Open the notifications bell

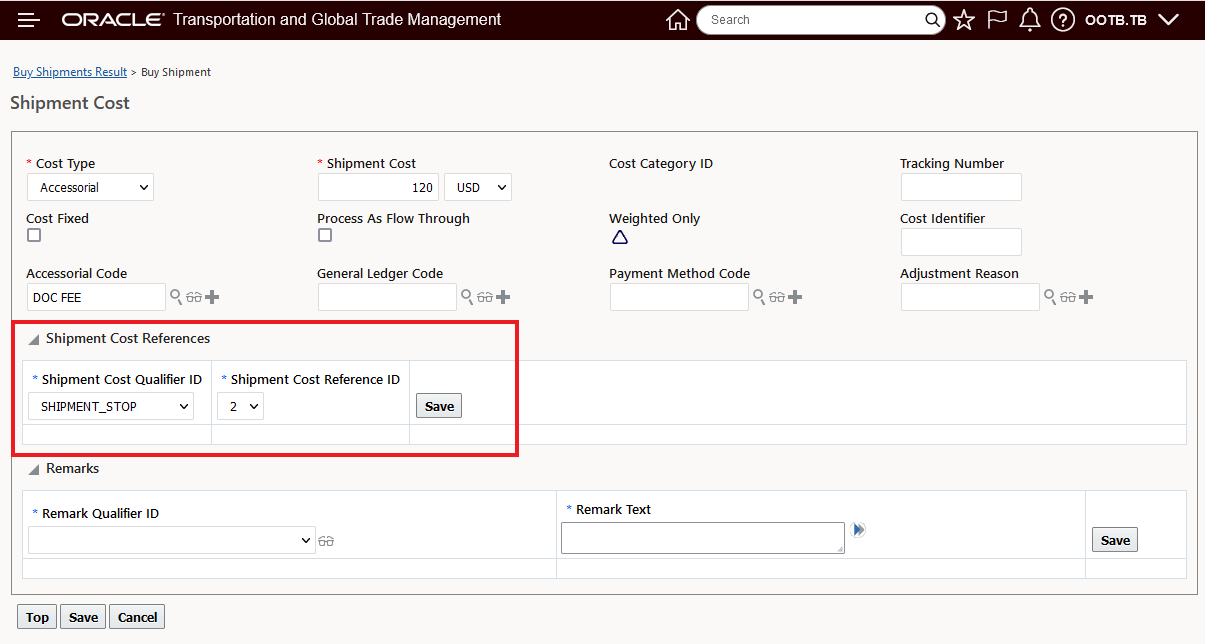[x=1030, y=20]
